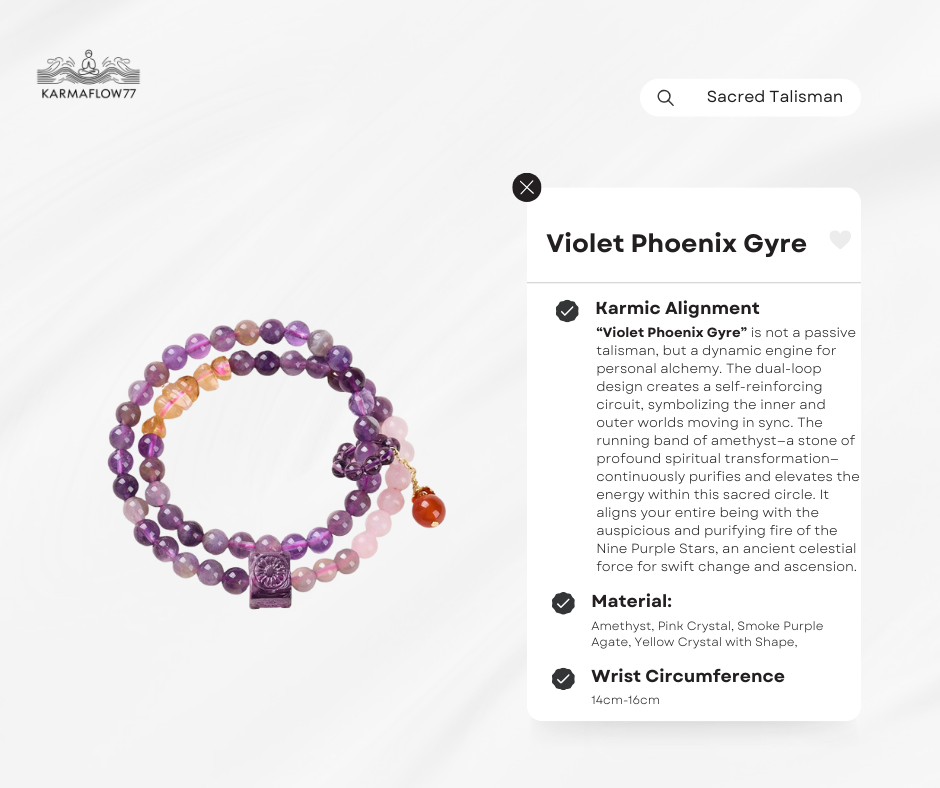Collapse the Wrist Circumference section
The height and width of the screenshot is (788, 940).
click(688, 676)
